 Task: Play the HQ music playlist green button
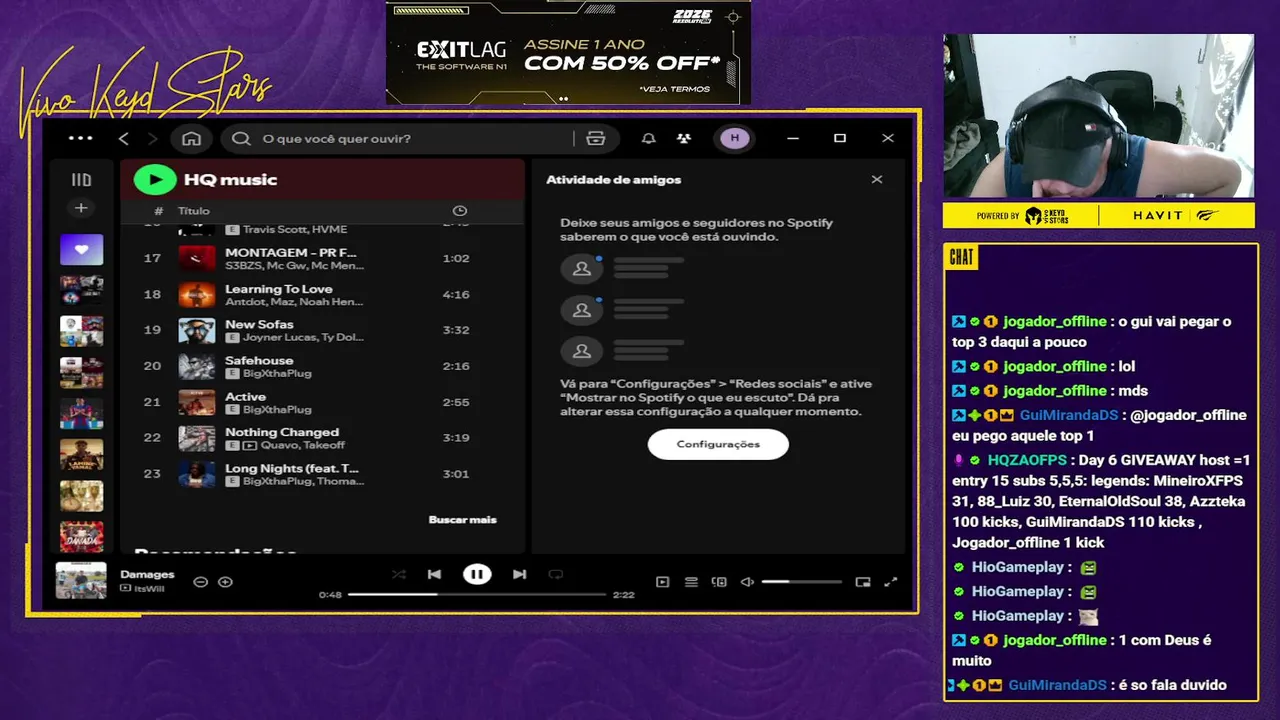coord(155,180)
